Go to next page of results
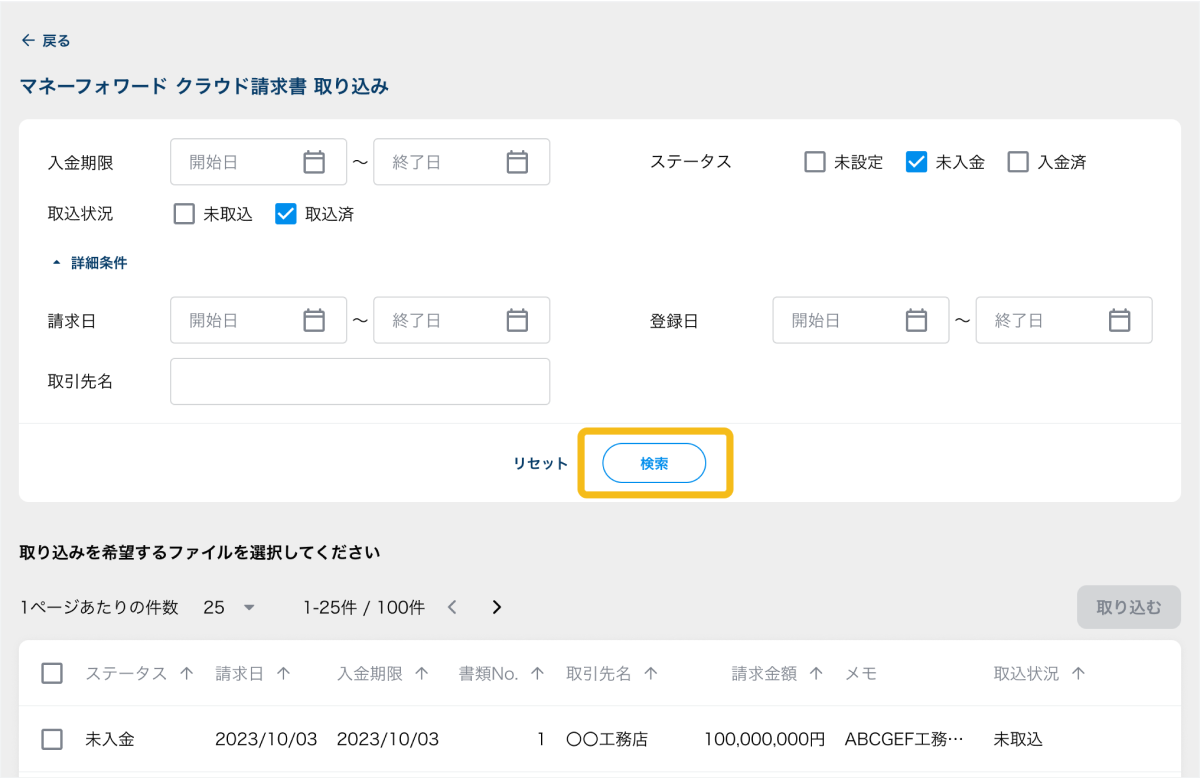This screenshot has width=1200, height=778. [x=497, y=607]
